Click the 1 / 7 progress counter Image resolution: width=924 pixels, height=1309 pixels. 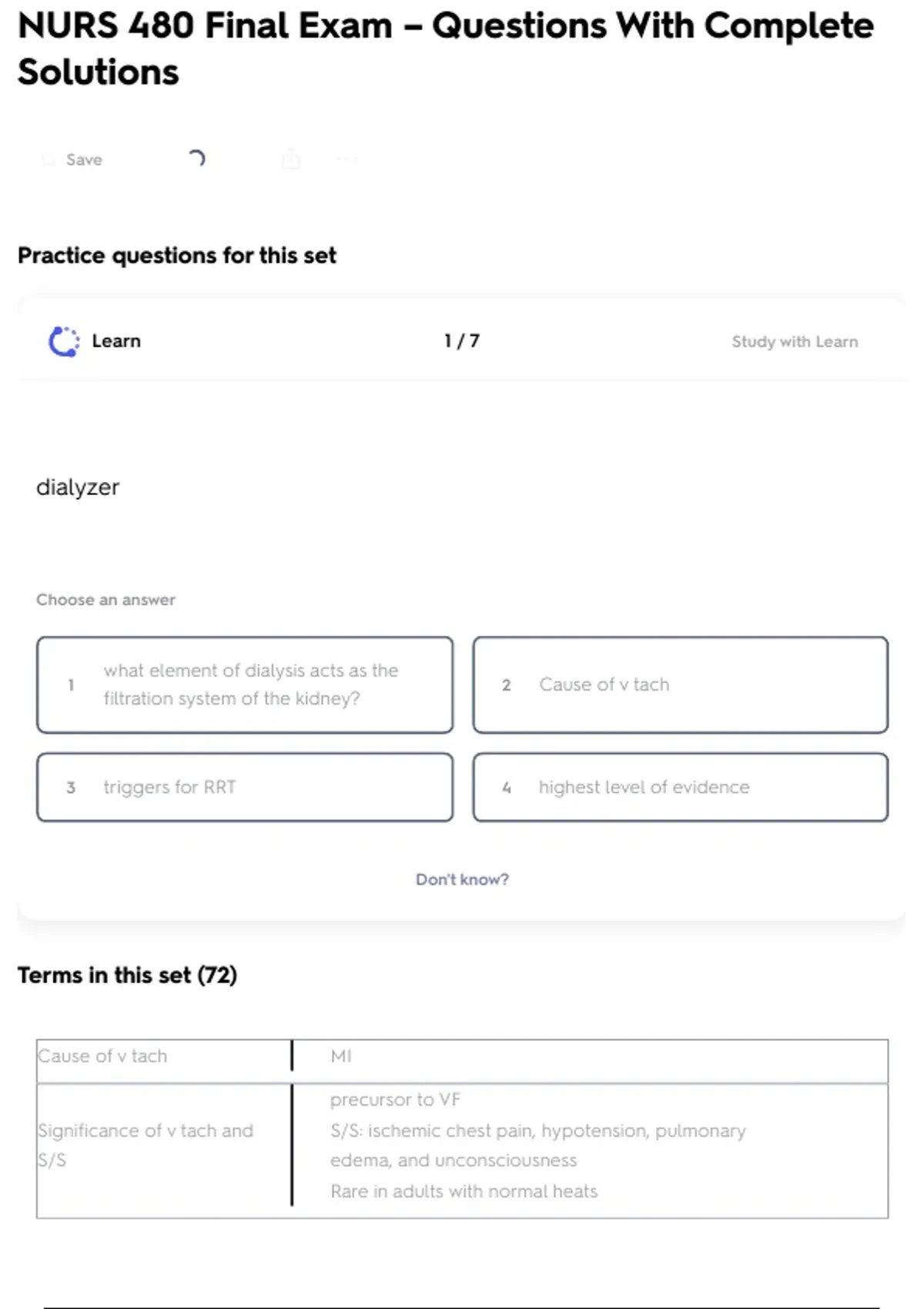pos(462,341)
